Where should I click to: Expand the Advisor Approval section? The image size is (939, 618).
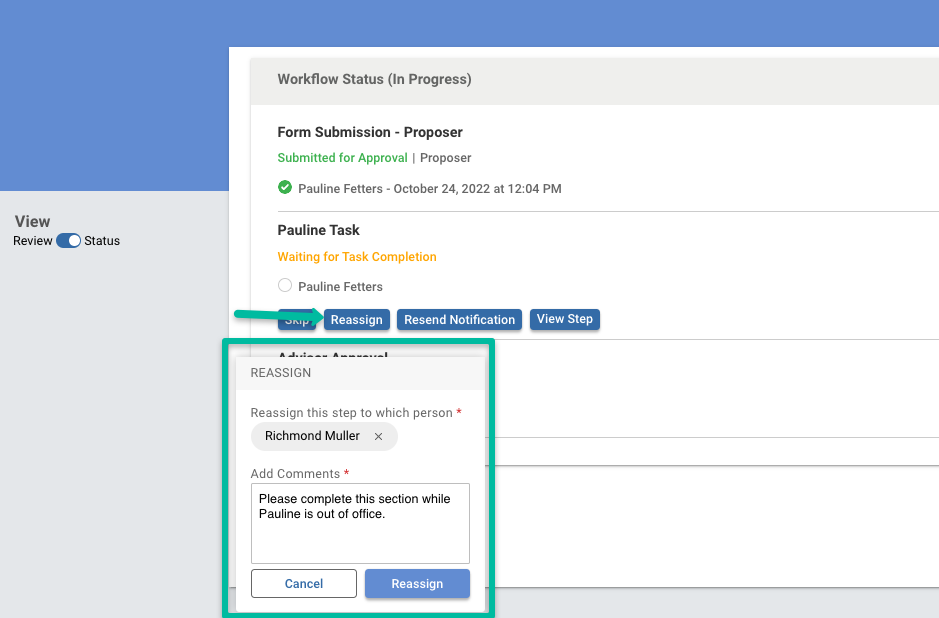point(331,357)
